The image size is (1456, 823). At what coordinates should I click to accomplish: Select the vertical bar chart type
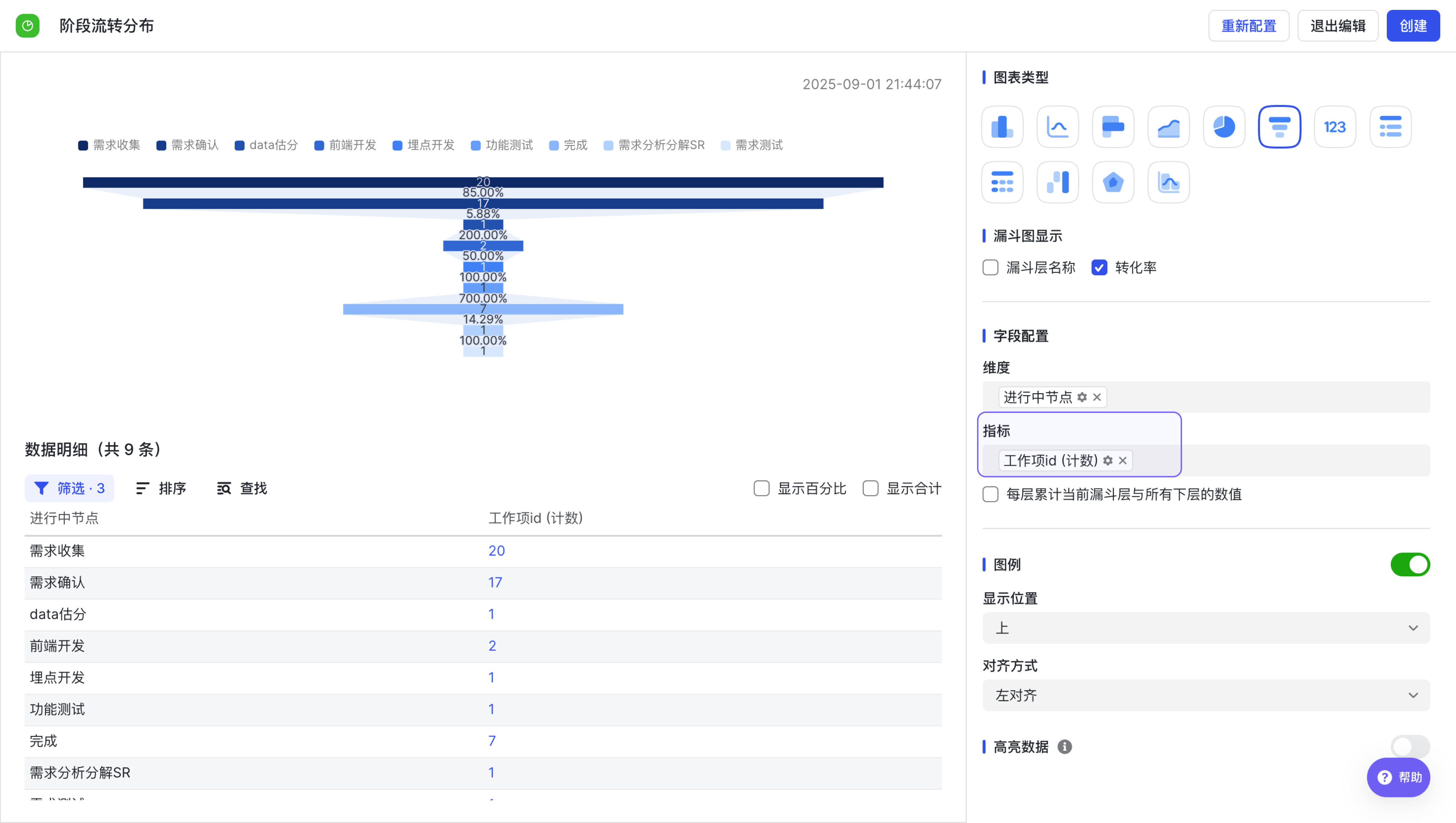[x=1002, y=127]
